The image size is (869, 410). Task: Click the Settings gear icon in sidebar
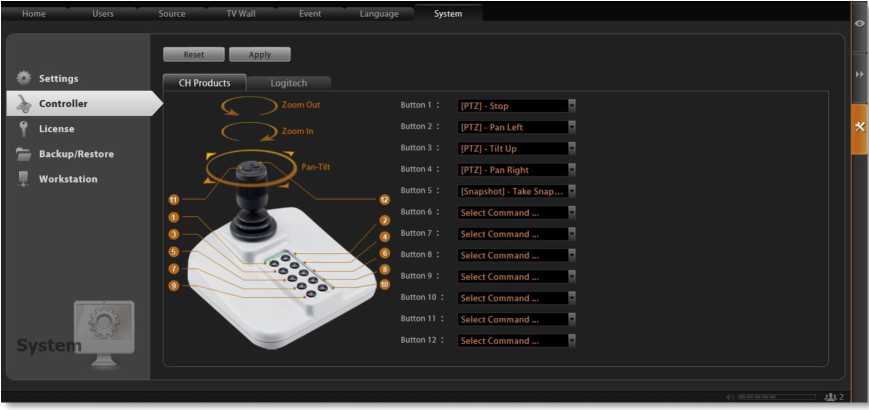23,78
